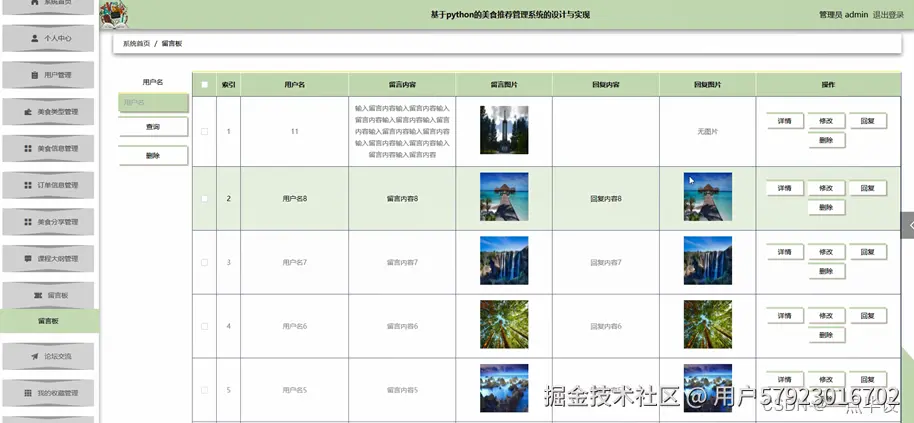The image size is (914, 423).
Task: Click the grid icon beside 我的收藏管理
Action: (27, 393)
